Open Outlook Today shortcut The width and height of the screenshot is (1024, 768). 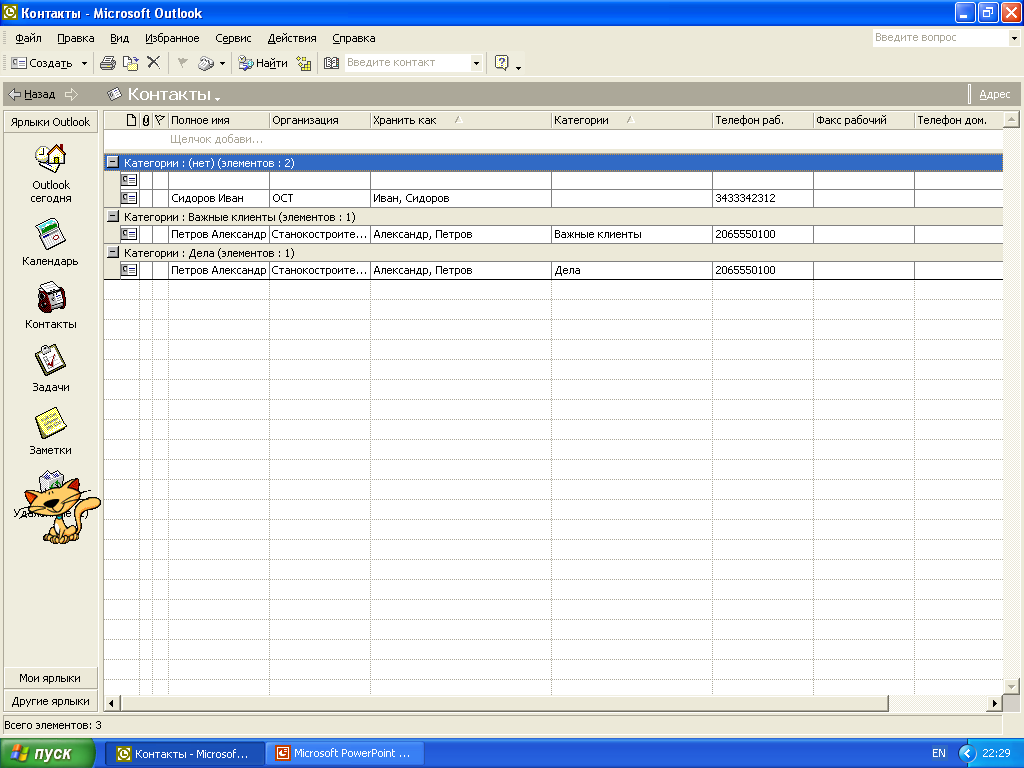[51, 174]
